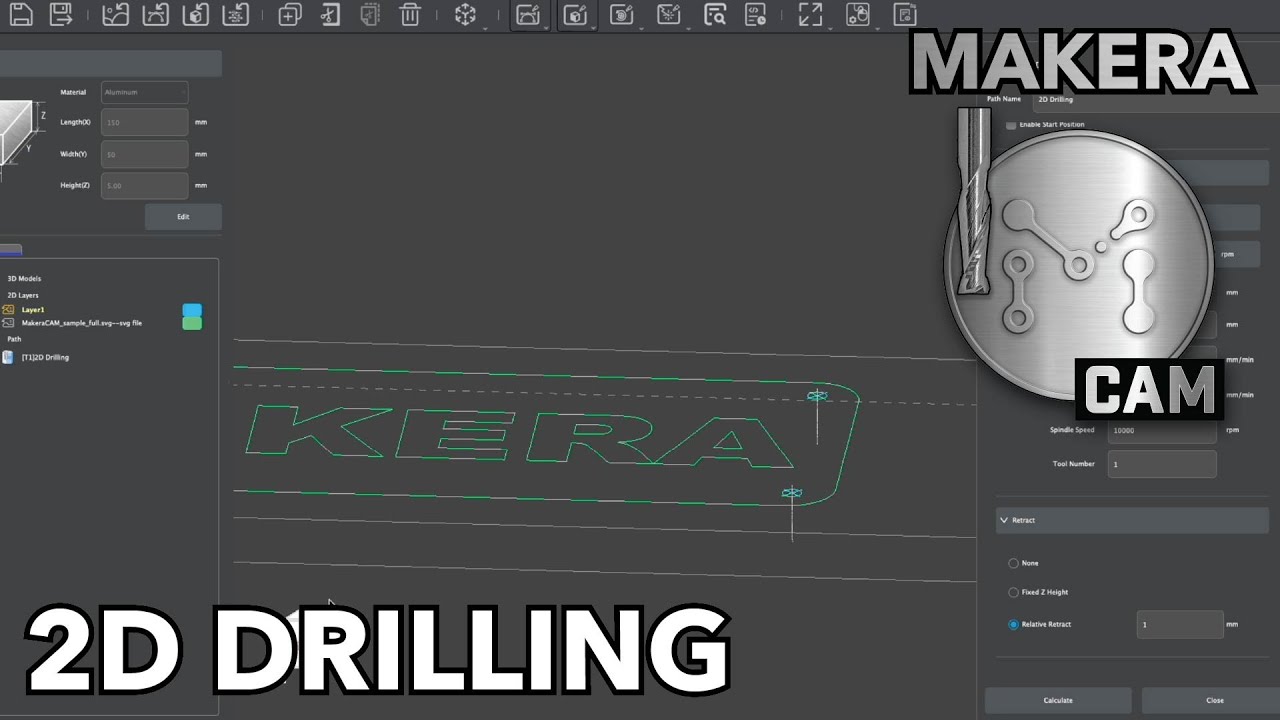Image resolution: width=1280 pixels, height=720 pixels.
Task: Select Layer1 in the layers tree
Action: [33, 310]
